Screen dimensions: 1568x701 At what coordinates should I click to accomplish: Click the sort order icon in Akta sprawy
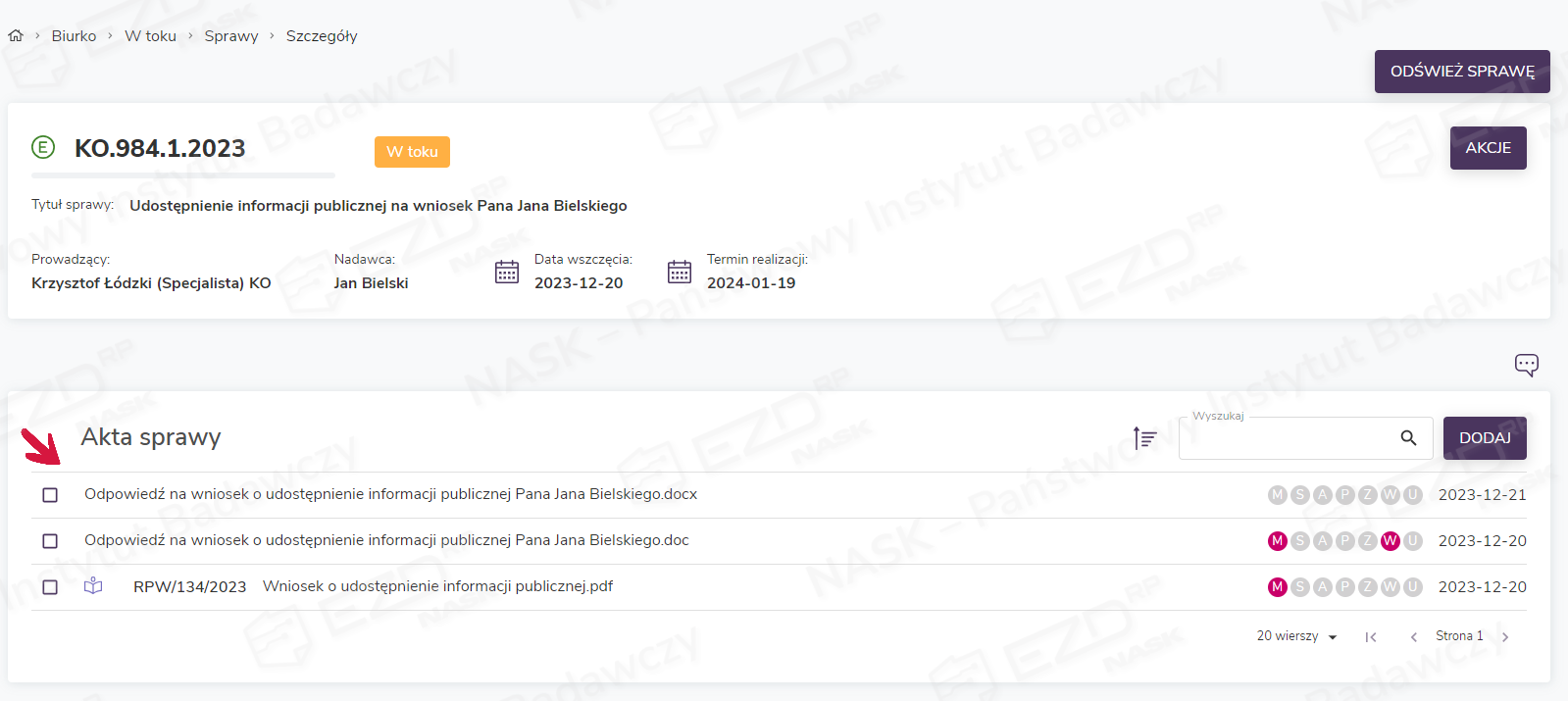1144,438
